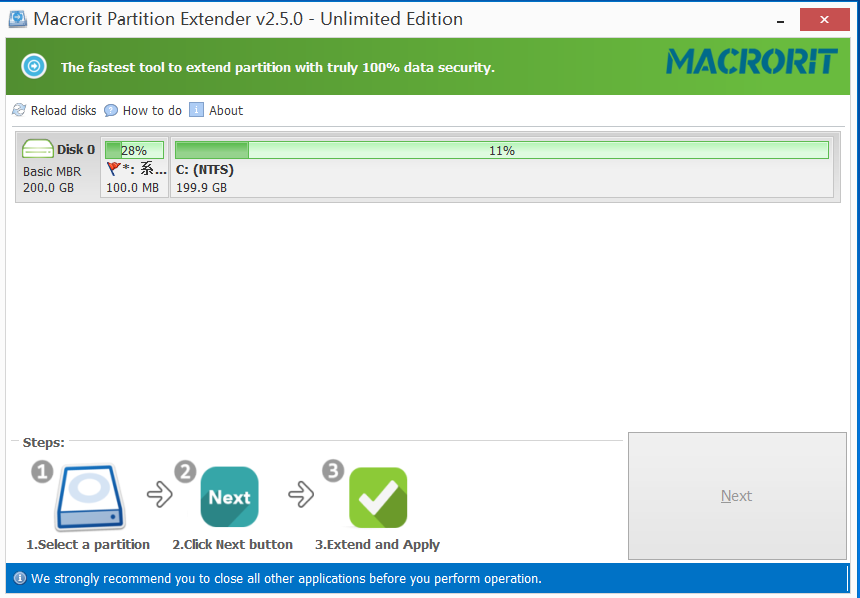Click the large Next button
This screenshot has width=860, height=598.
(737, 496)
